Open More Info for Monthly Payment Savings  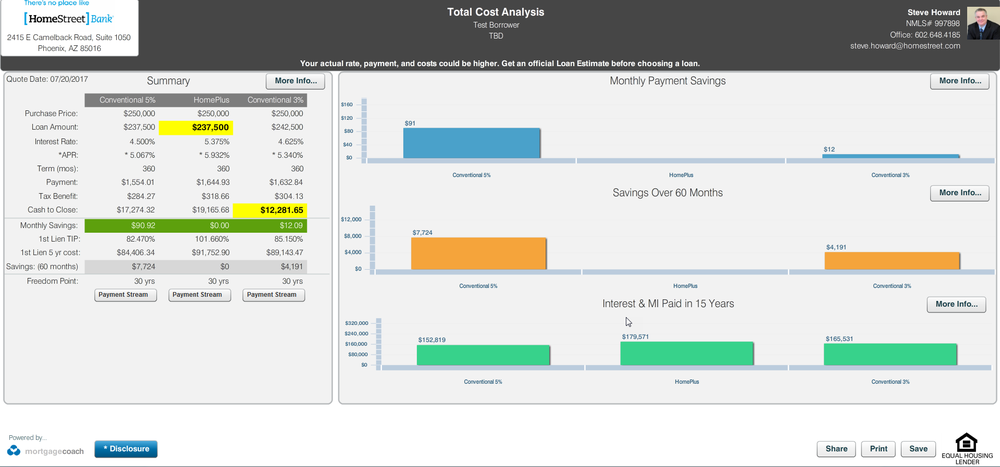pos(959,81)
